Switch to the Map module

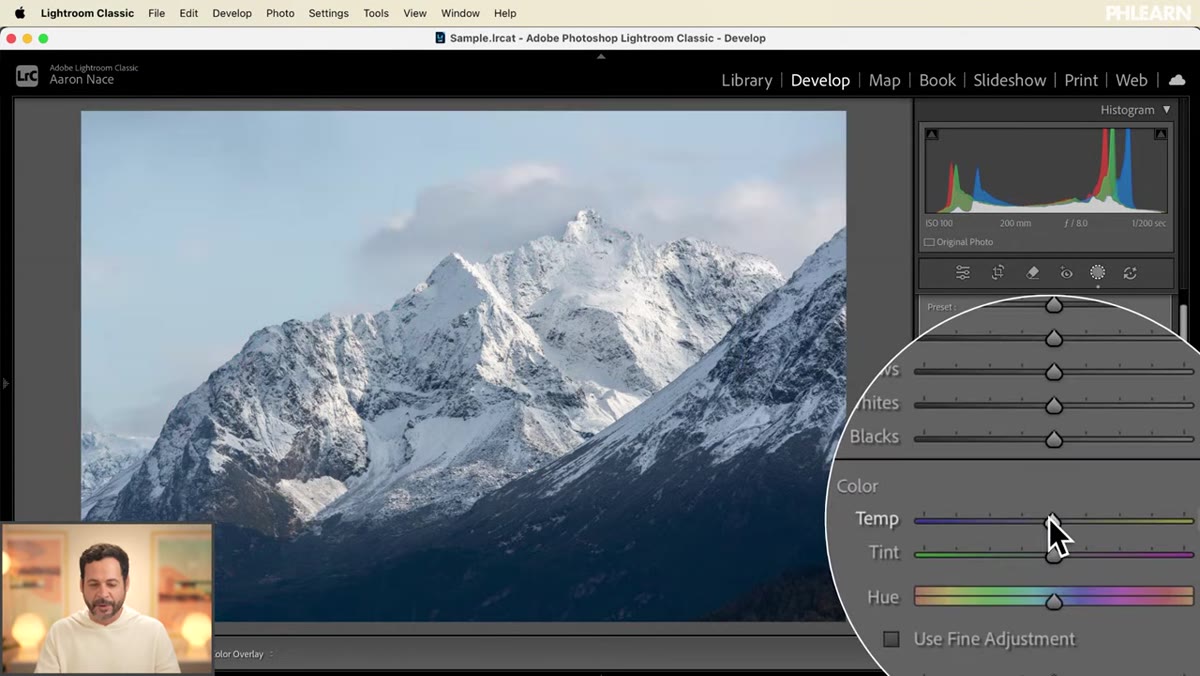point(884,80)
